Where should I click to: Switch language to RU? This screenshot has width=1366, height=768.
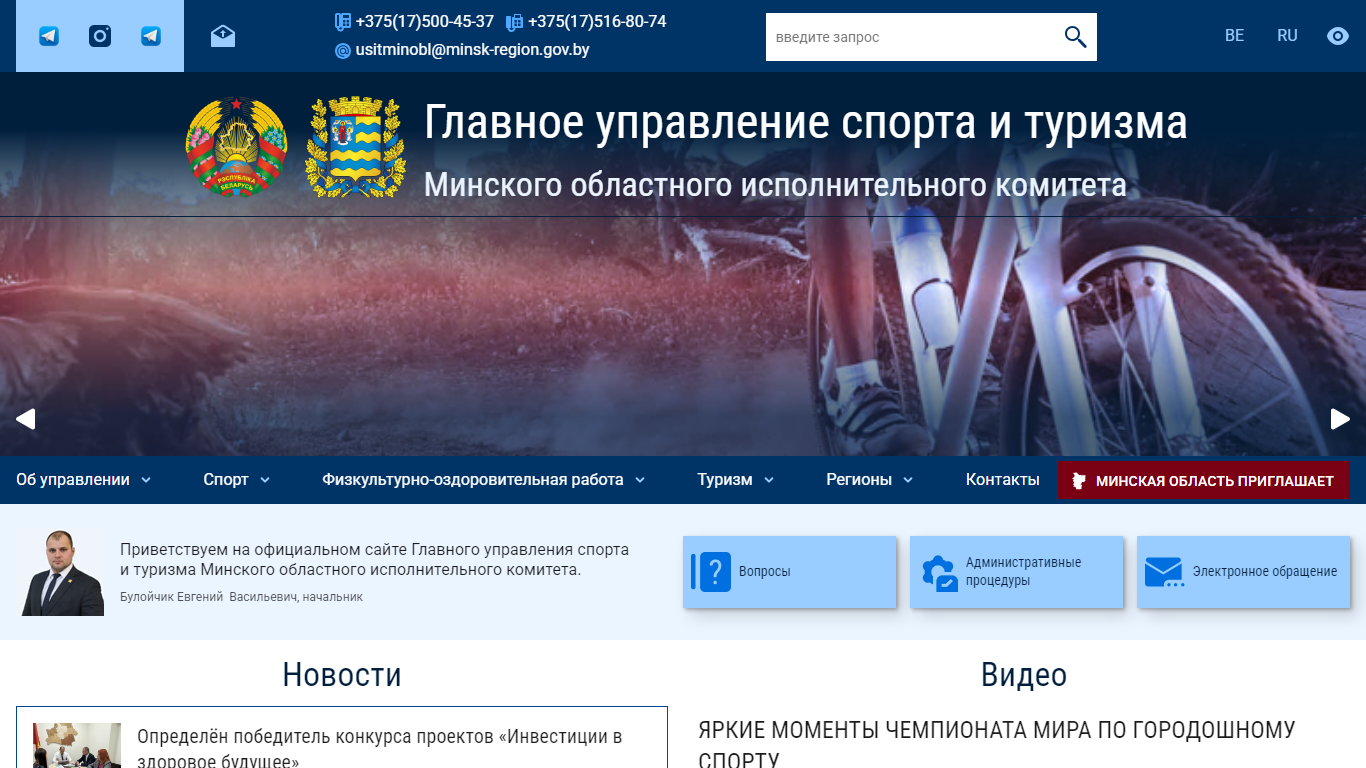(x=1287, y=36)
